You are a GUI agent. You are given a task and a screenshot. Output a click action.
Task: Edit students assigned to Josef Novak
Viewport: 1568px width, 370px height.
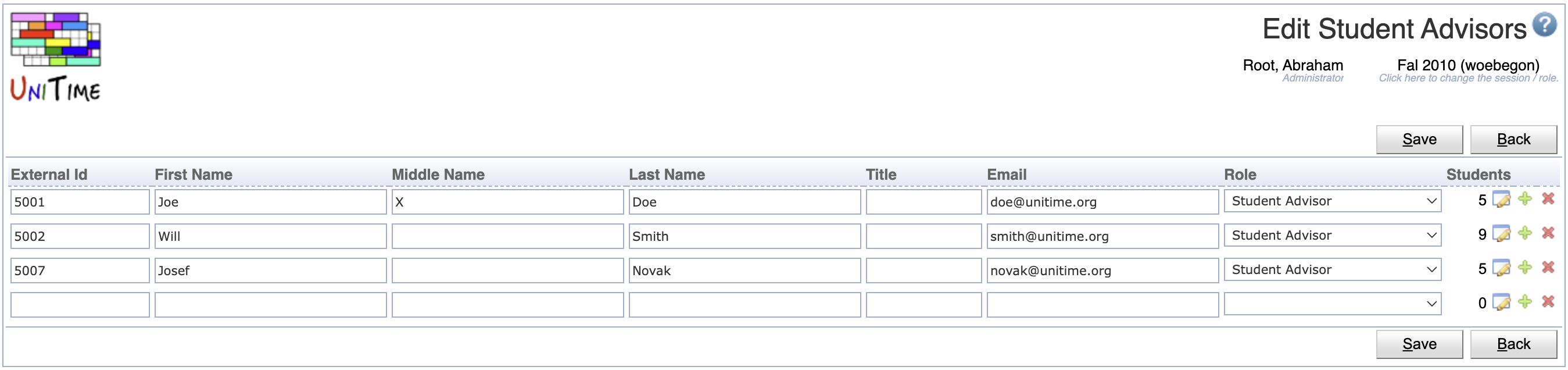1502,268
